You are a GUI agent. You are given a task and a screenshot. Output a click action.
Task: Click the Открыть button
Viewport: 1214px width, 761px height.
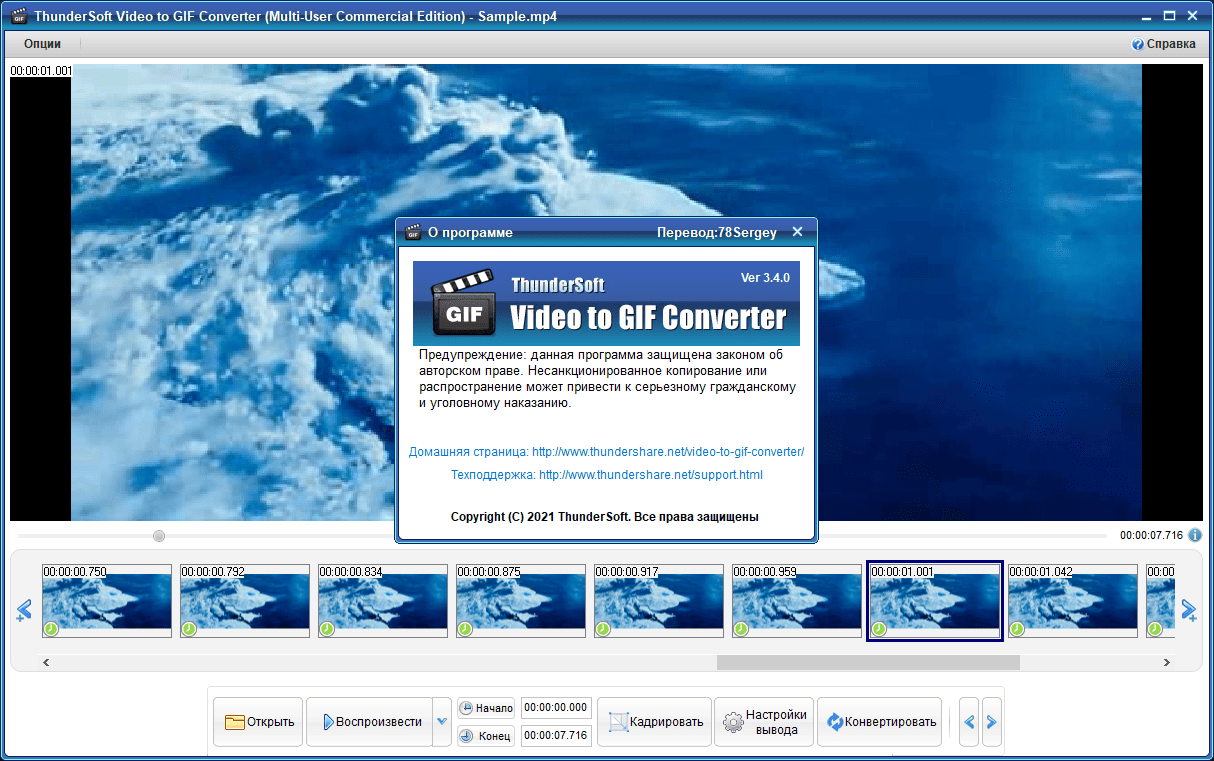point(258,722)
